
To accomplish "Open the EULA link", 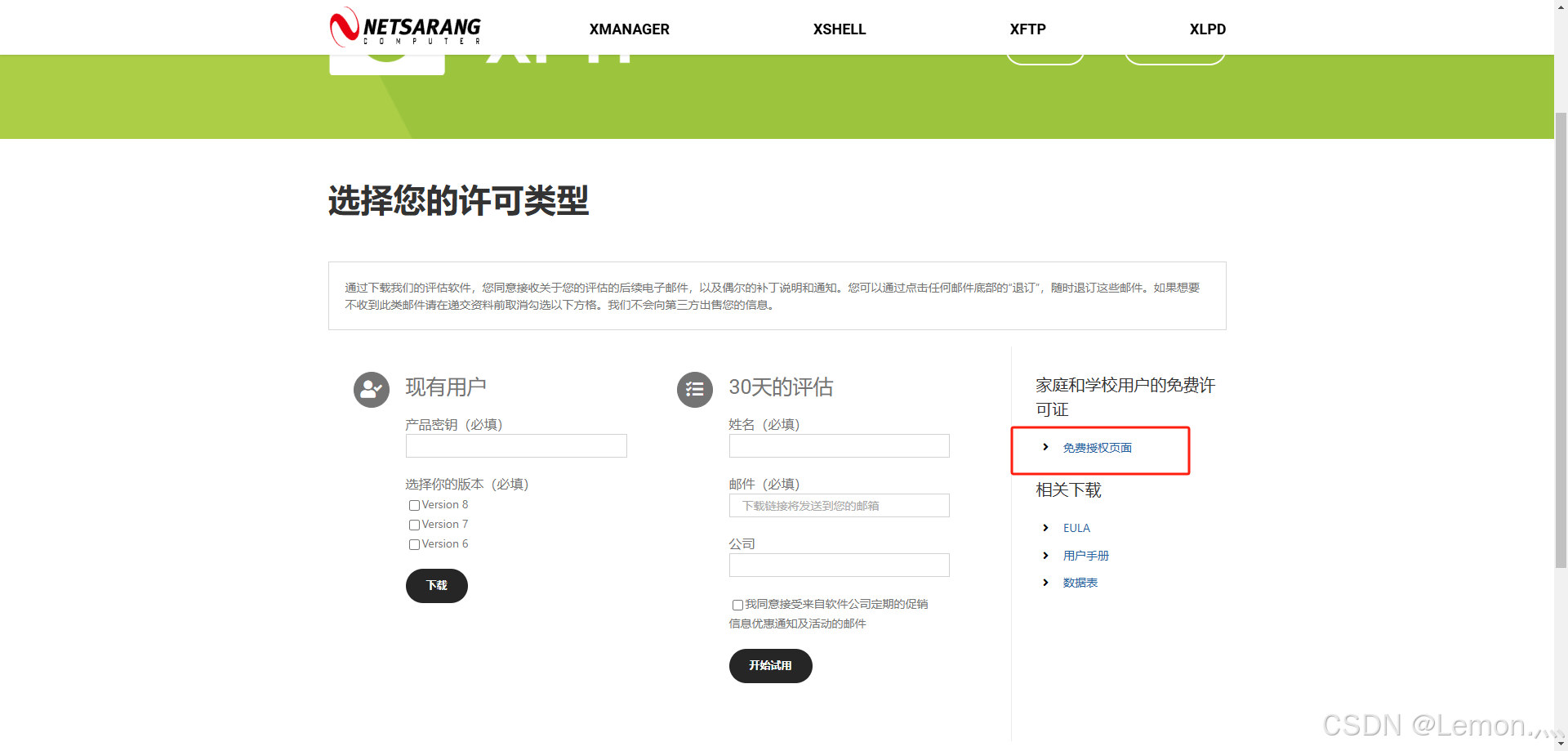I will [1076, 528].
